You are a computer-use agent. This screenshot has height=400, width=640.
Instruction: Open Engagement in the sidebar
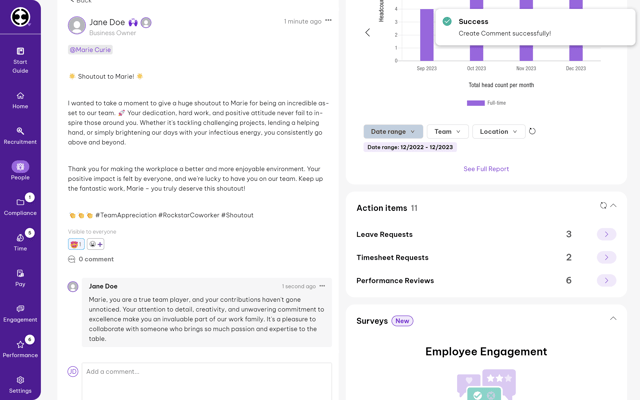click(20, 313)
